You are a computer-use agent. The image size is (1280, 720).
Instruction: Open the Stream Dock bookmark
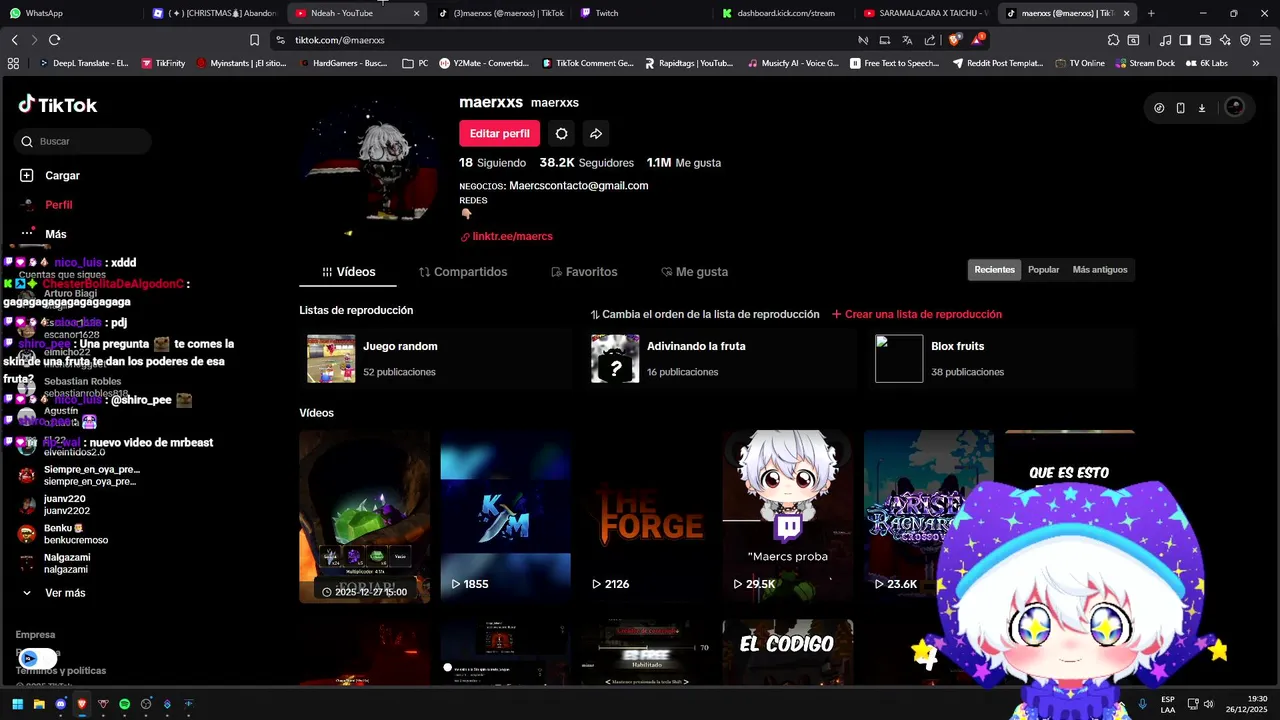pos(1144,63)
